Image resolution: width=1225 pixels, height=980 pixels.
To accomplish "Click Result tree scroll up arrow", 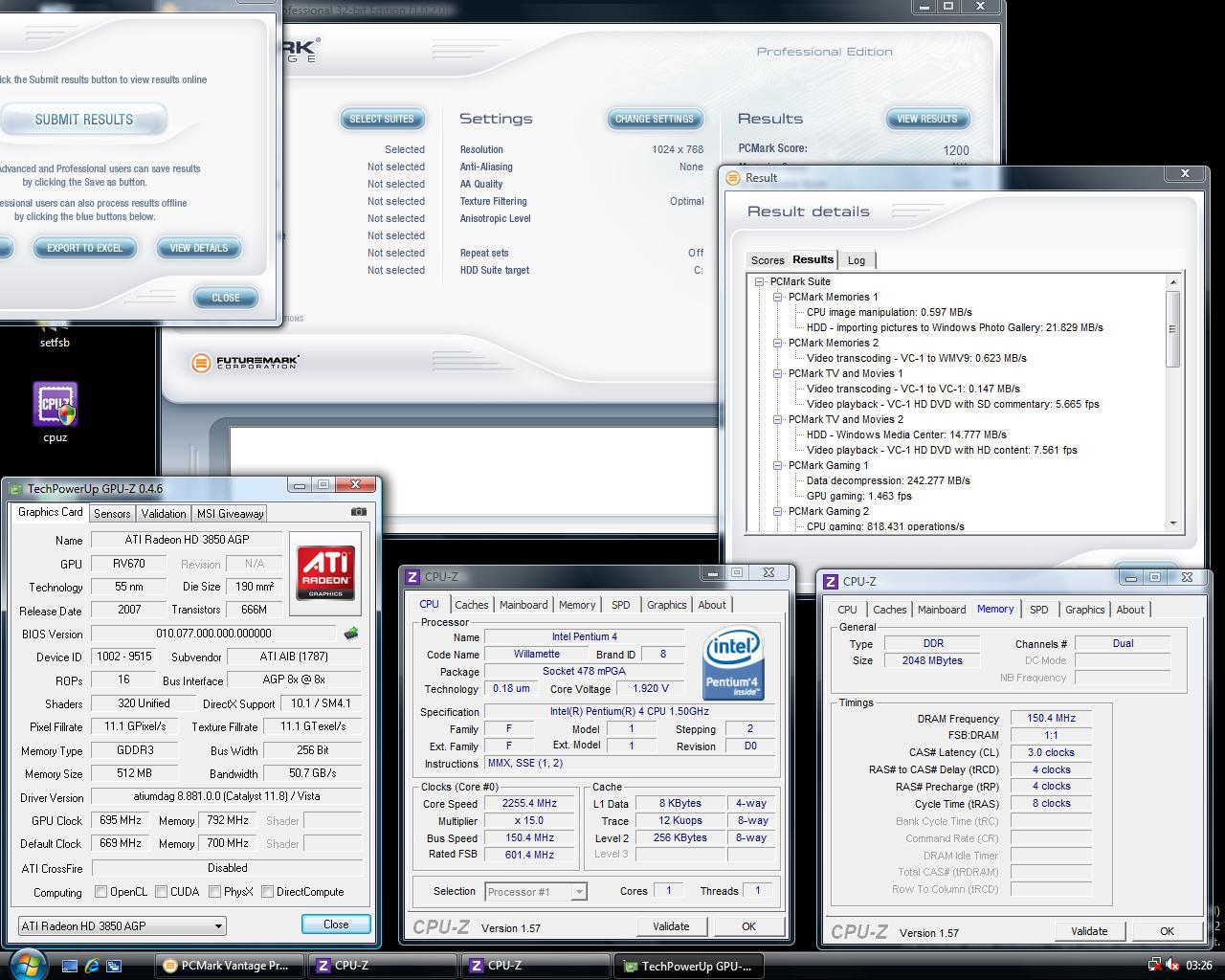I will coord(1172,281).
